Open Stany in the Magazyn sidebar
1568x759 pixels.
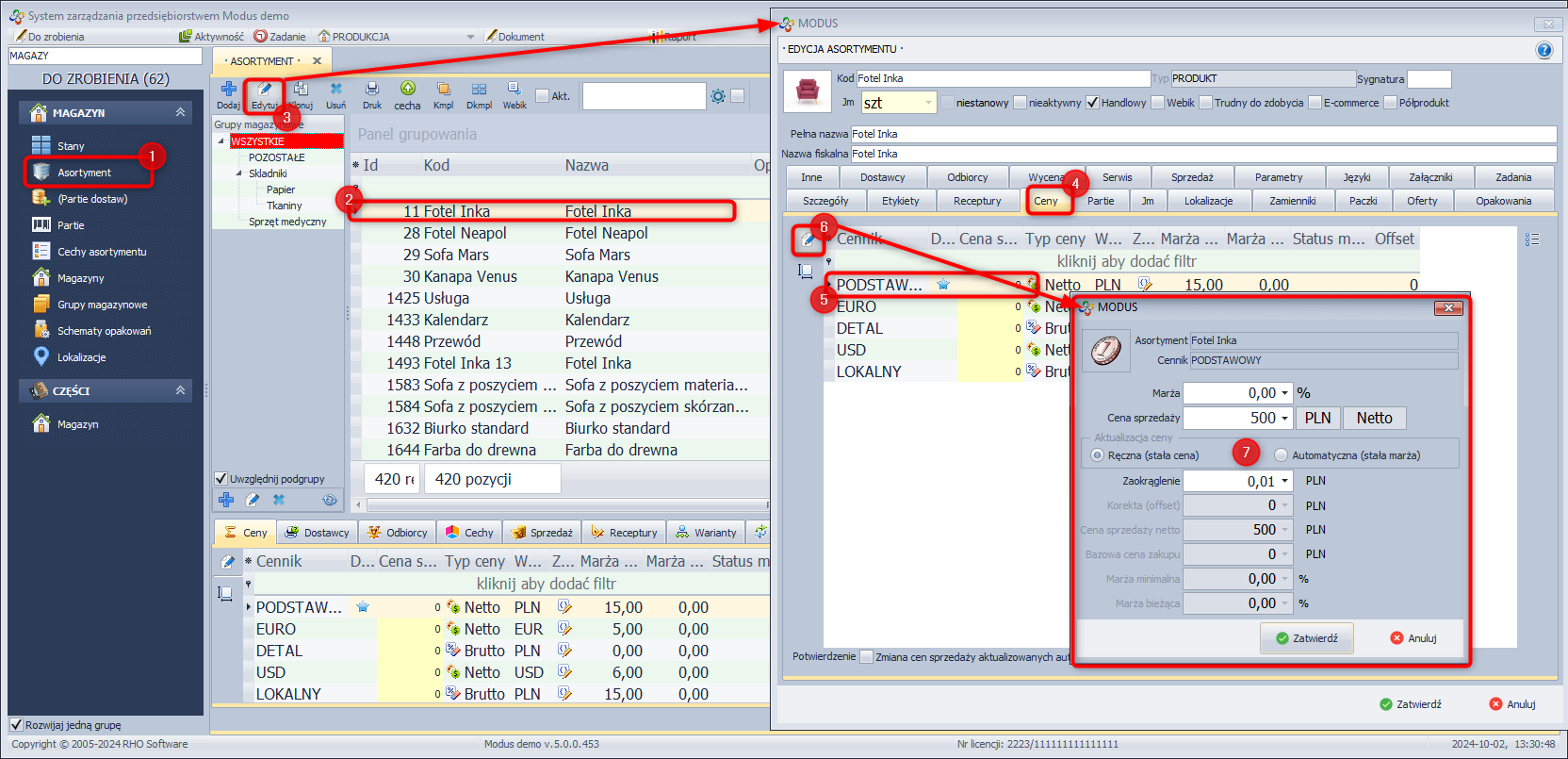click(71, 146)
